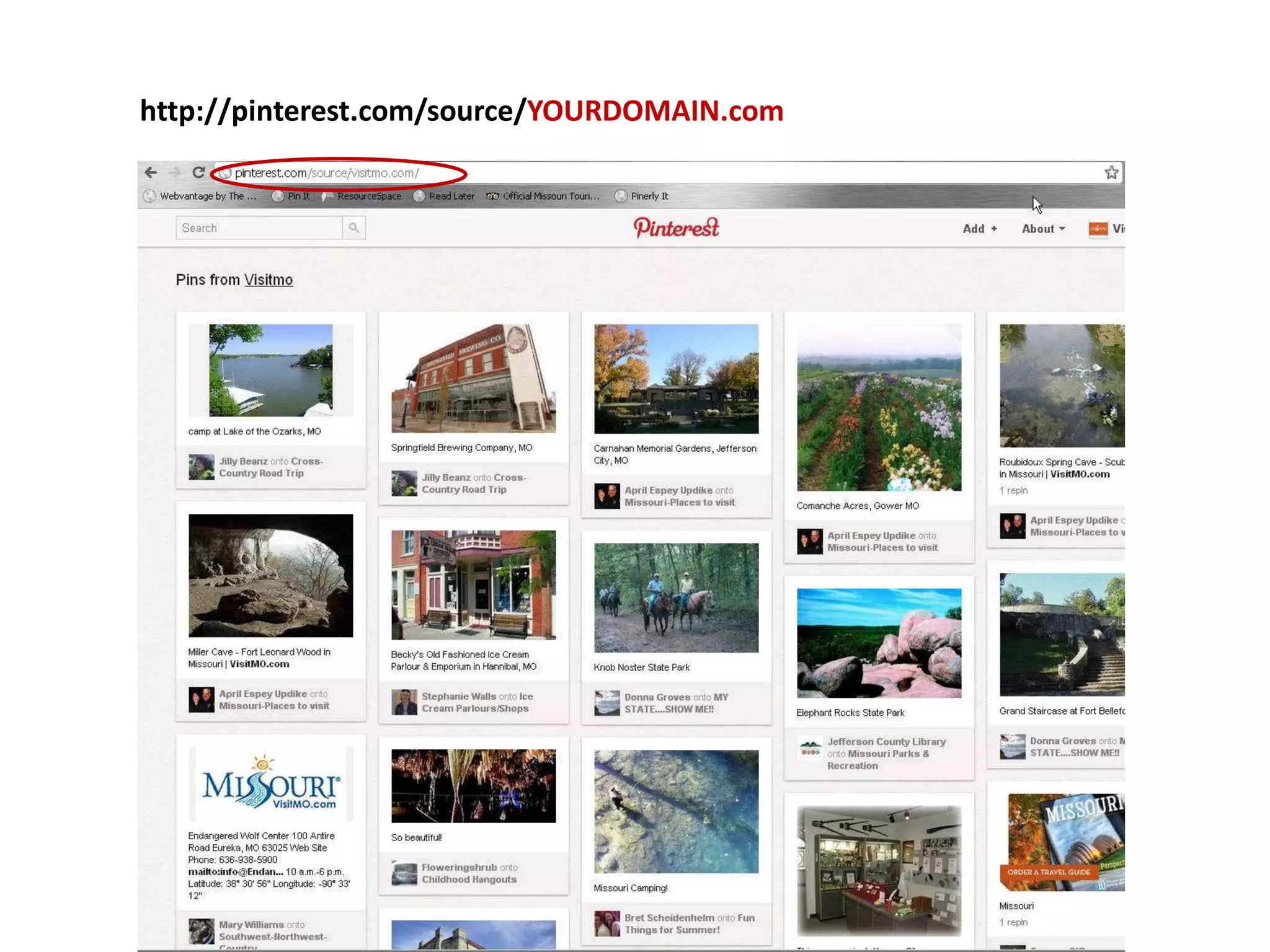Click Bret Scheidenhelm avatar

(607, 923)
